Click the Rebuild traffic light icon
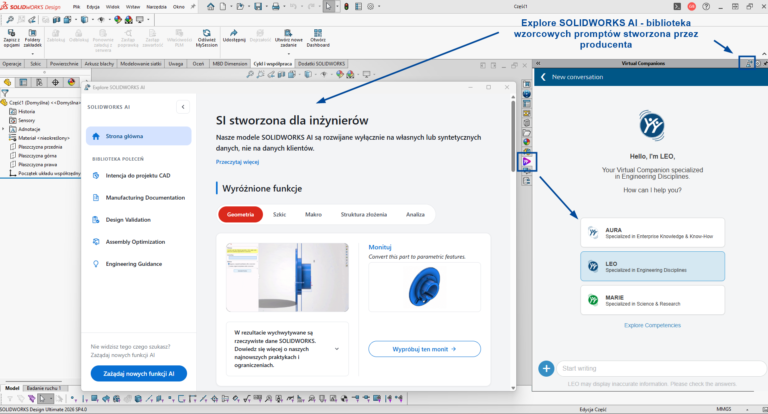Image resolution: width=768 pixels, height=414 pixels. tap(346, 6)
